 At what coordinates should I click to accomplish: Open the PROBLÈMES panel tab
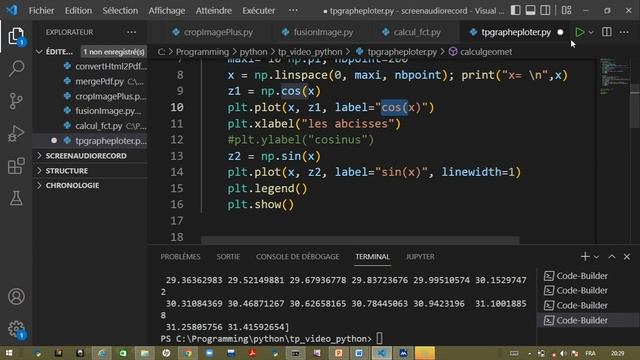[x=180, y=257]
